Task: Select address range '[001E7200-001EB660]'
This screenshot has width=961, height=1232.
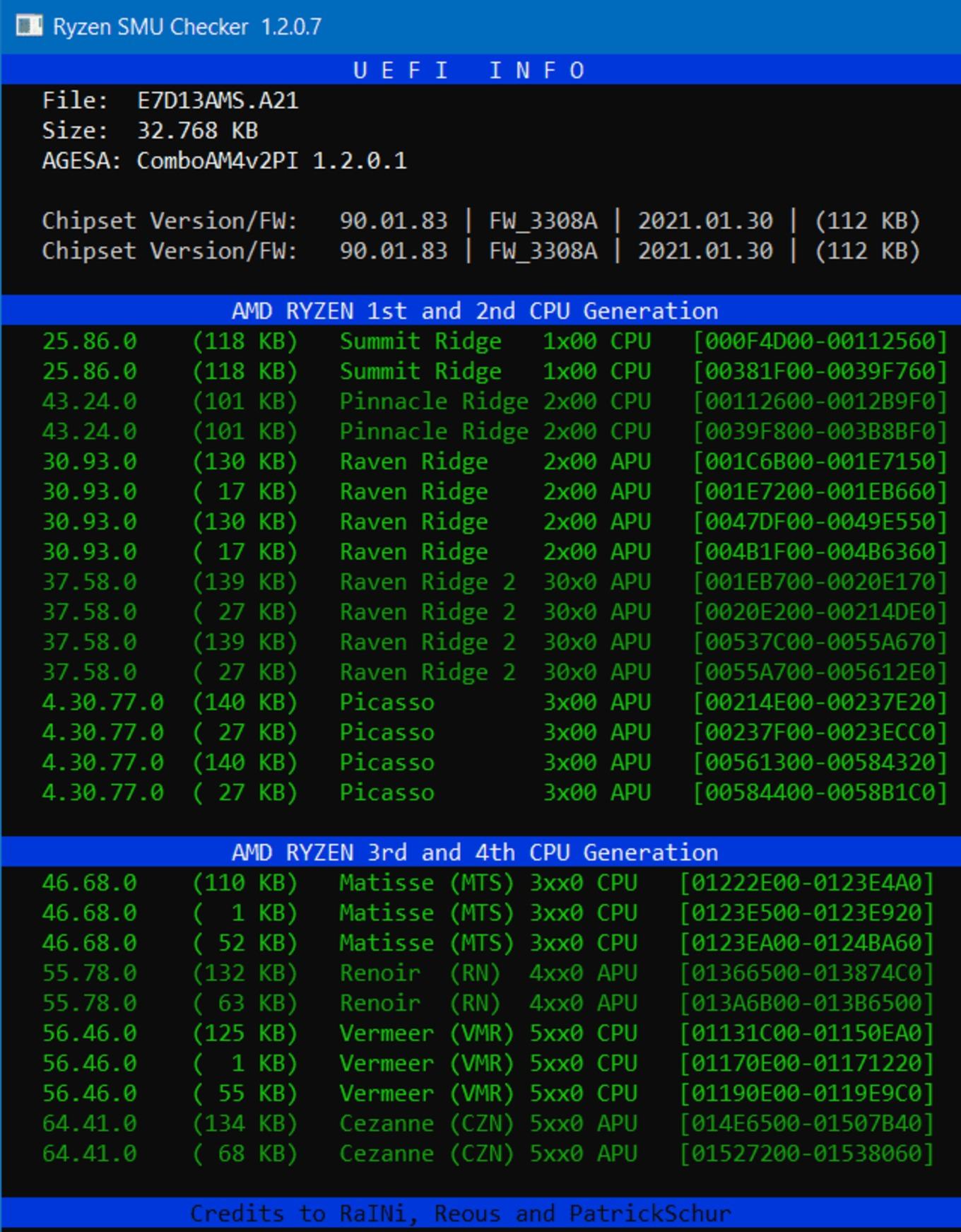Action: pyautogui.click(x=820, y=491)
